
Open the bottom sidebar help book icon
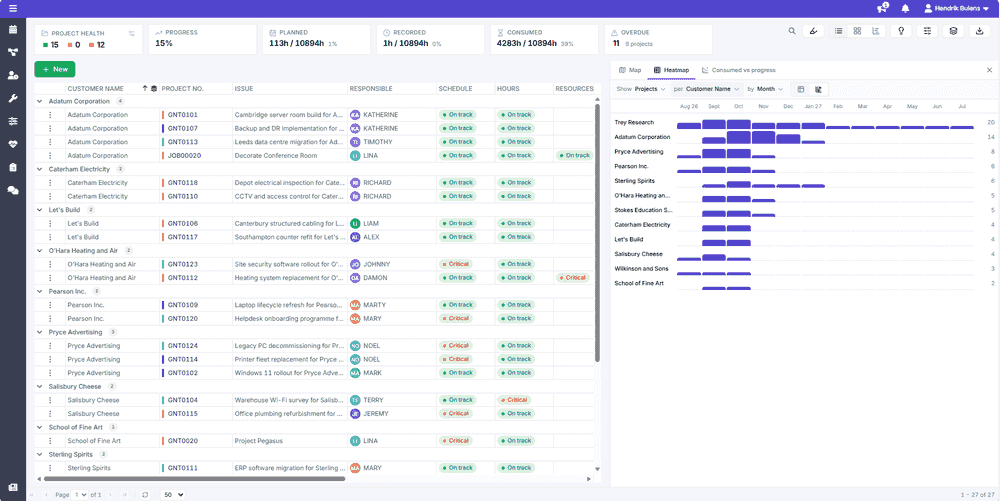click(x=13, y=488)
